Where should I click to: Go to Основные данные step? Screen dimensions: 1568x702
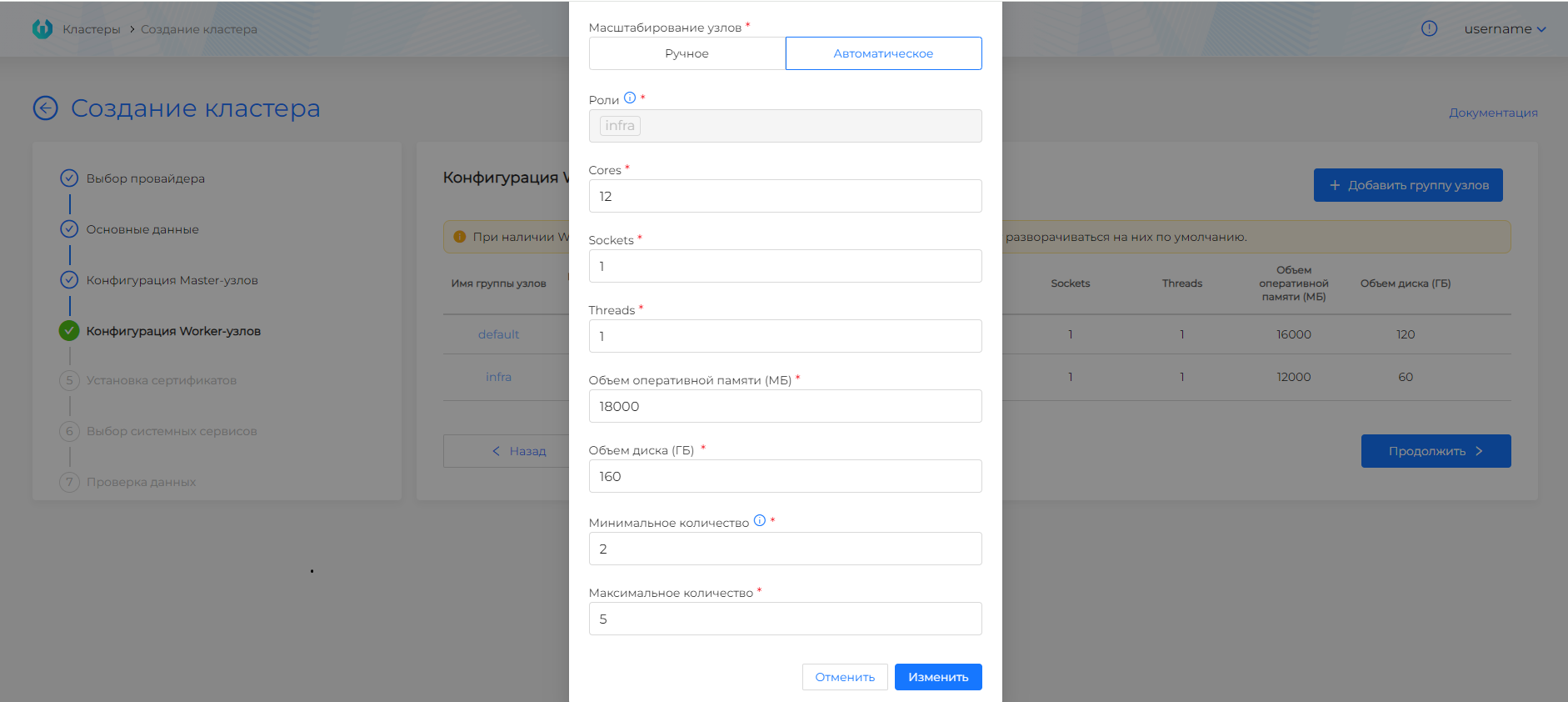[142, 229]
